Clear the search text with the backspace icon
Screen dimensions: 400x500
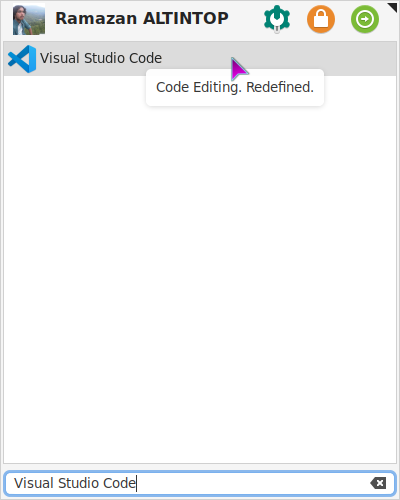(378, 483)
